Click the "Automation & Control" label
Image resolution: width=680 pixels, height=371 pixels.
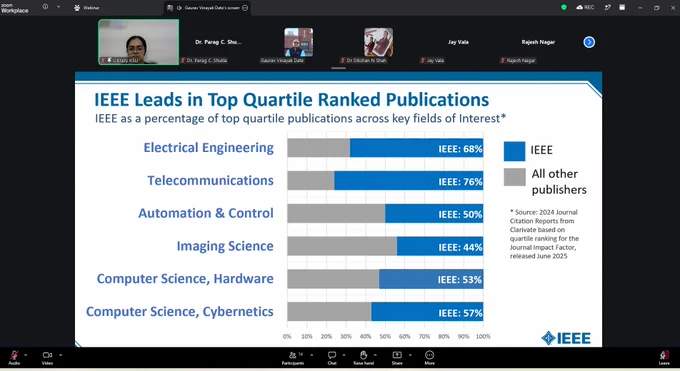click(x=206, y=213)
